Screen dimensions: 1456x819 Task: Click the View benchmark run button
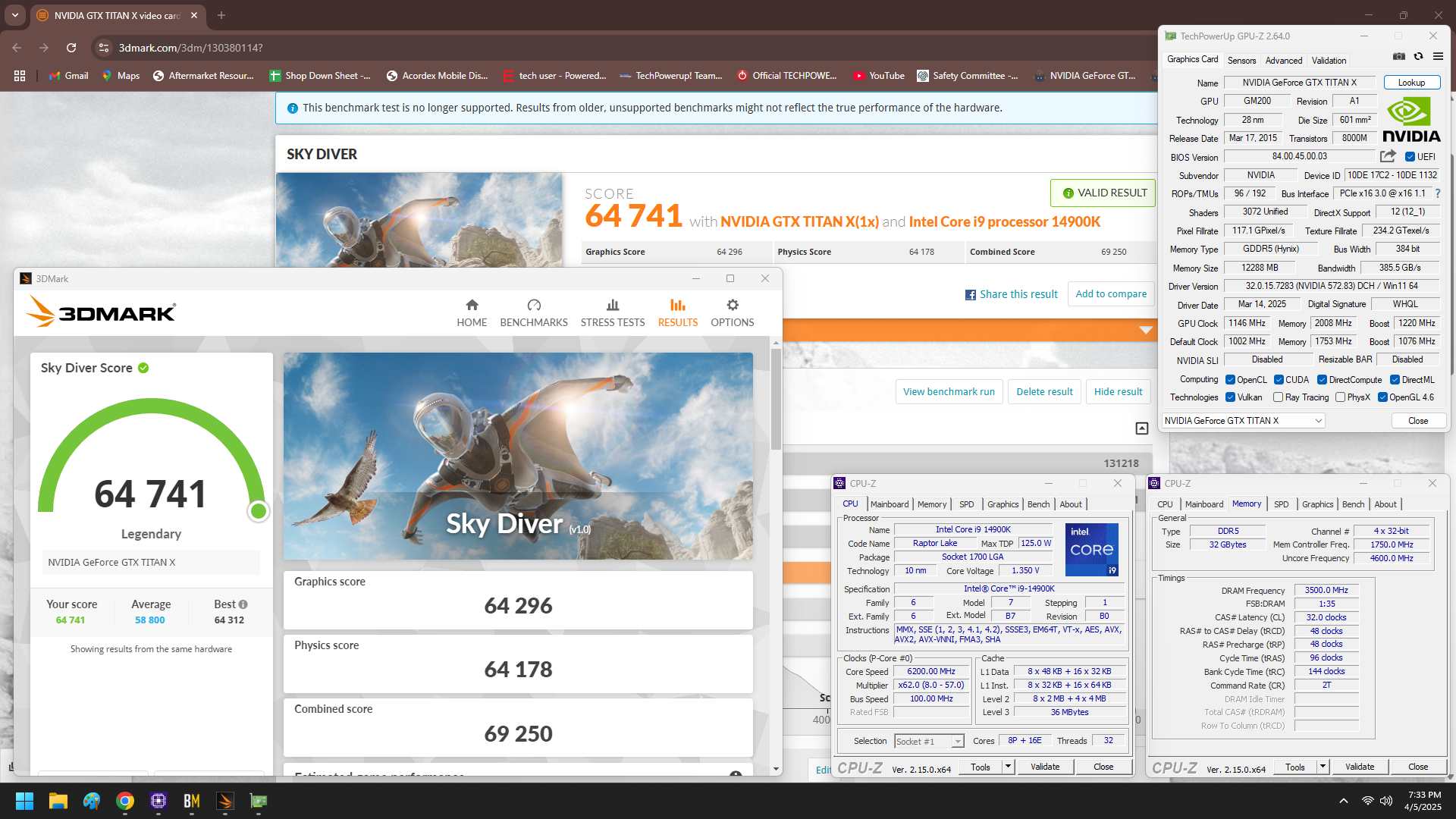[x=949, y=392]
